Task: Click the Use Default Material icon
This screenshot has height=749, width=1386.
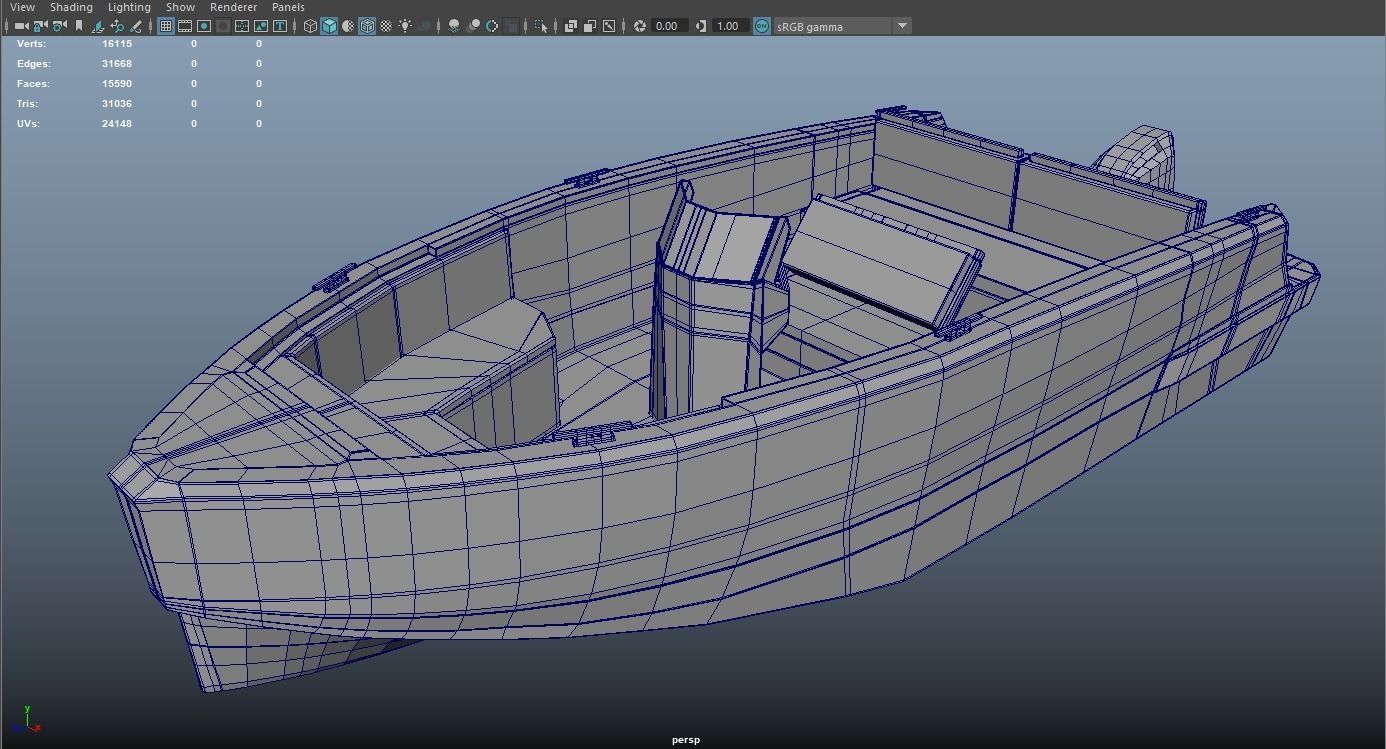Action: 348,26
